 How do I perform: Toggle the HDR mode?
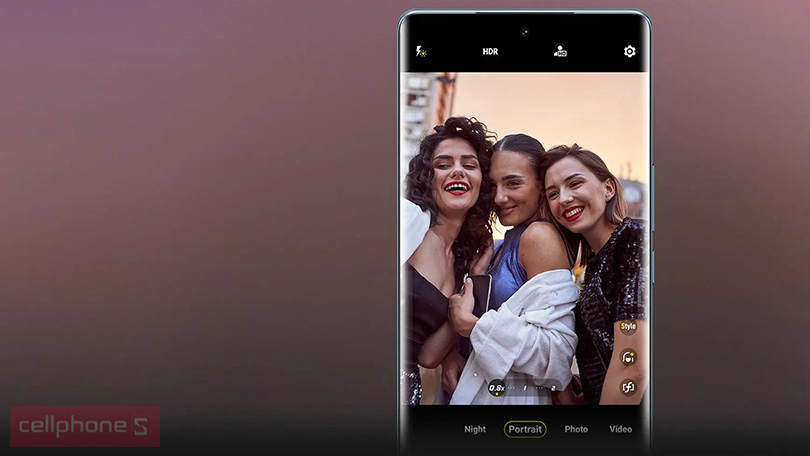point(490,52)
